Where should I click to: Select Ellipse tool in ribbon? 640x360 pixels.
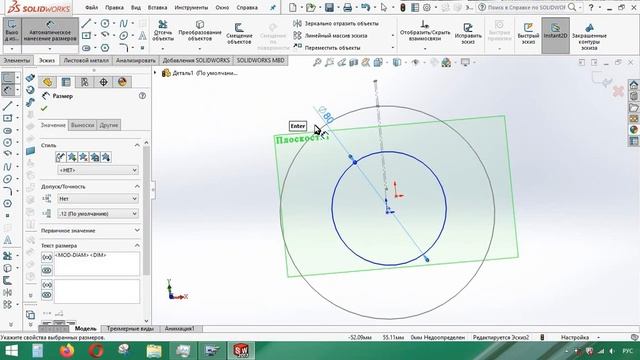pyautogui.click(x=124, y=36)
